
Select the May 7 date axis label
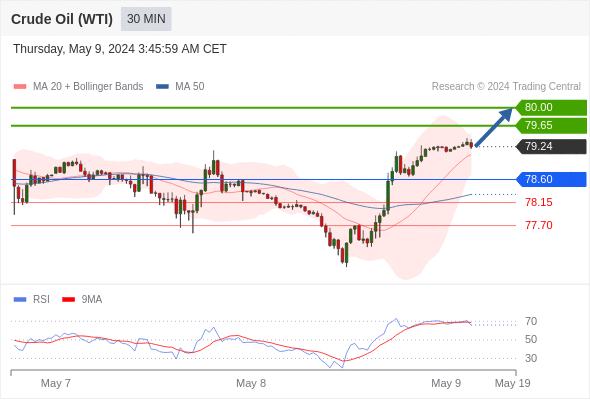click(x=56, y=383)
